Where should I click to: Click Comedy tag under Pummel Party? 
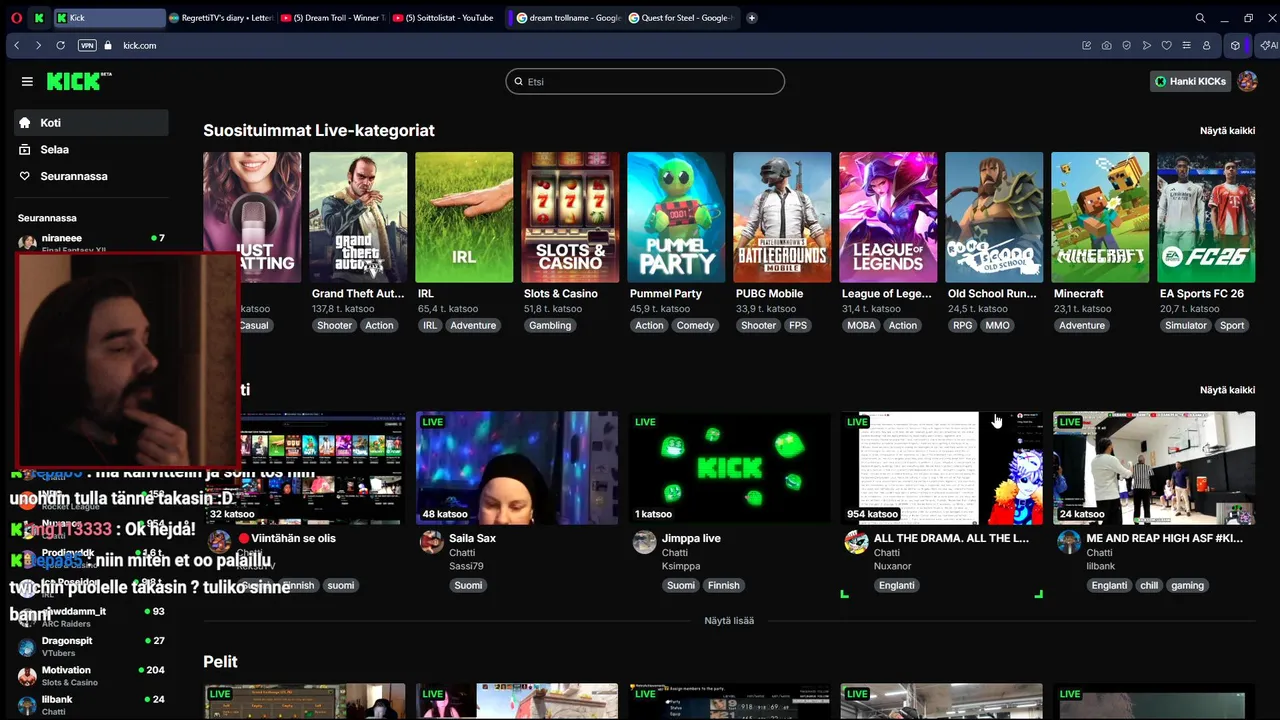click(695, 326)
